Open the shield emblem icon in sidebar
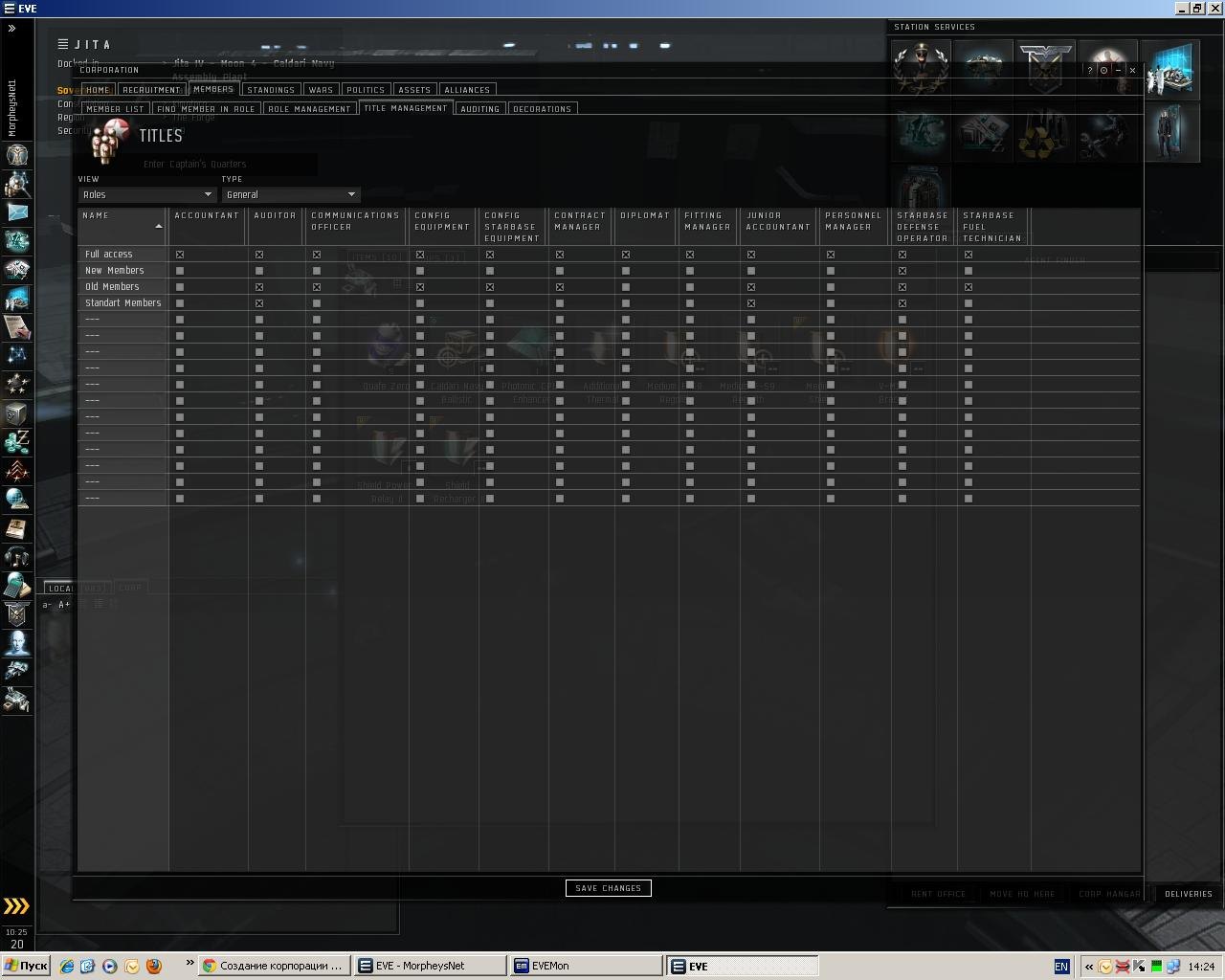This screenshot has width=1225, height=980. pyautogui.click(x=17, y=614)
